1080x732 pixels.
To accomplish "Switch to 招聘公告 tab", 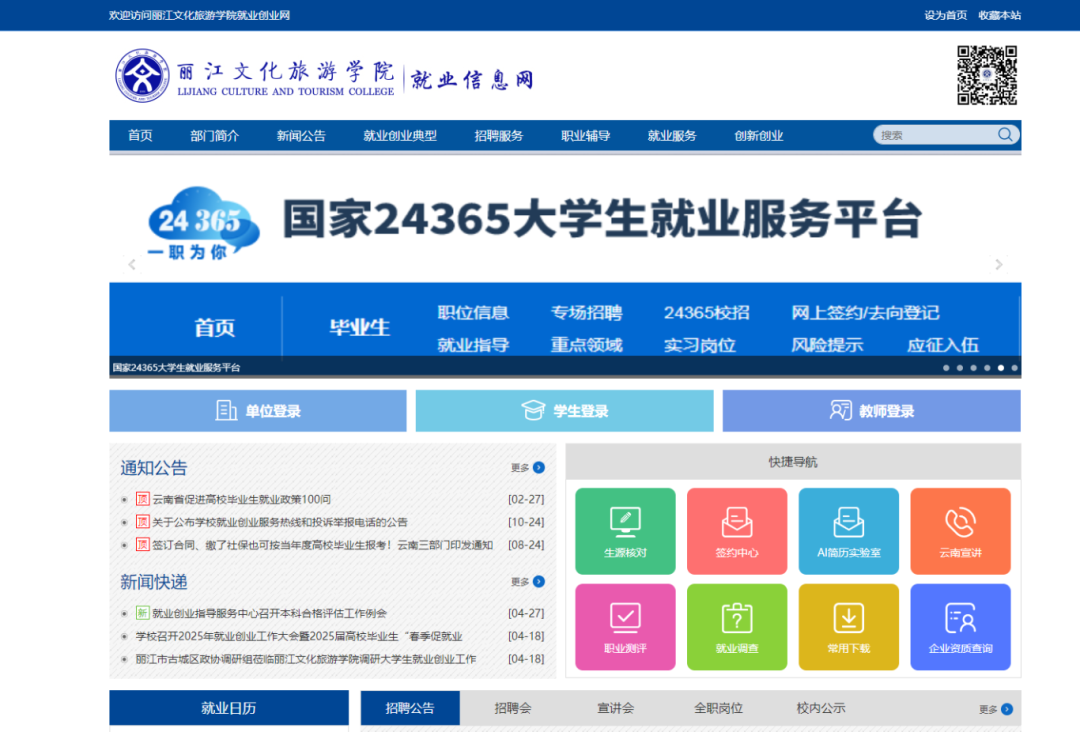I will tap(410, 708).
